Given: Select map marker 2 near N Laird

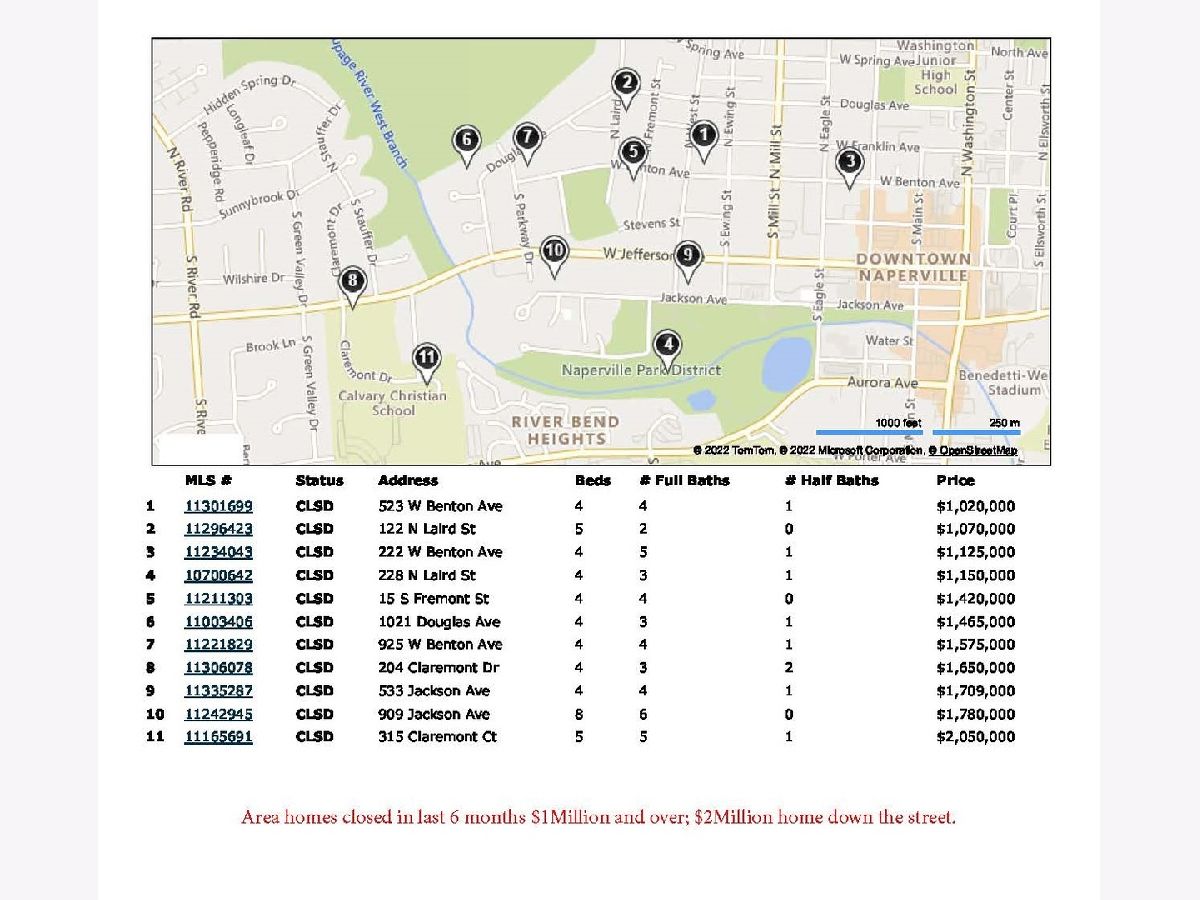Looking at the screenshot, I should 626,84.
